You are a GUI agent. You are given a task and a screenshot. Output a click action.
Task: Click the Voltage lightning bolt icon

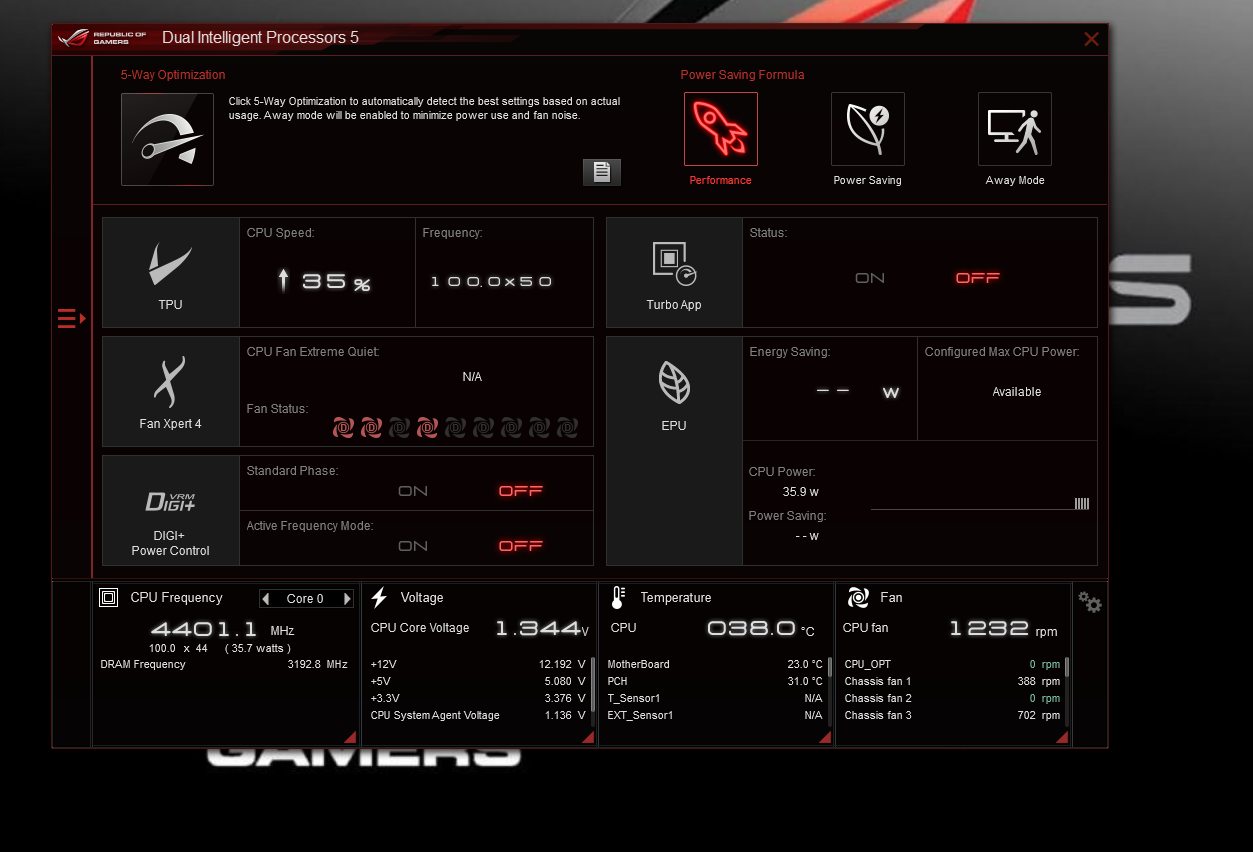(x=379, y=598)
